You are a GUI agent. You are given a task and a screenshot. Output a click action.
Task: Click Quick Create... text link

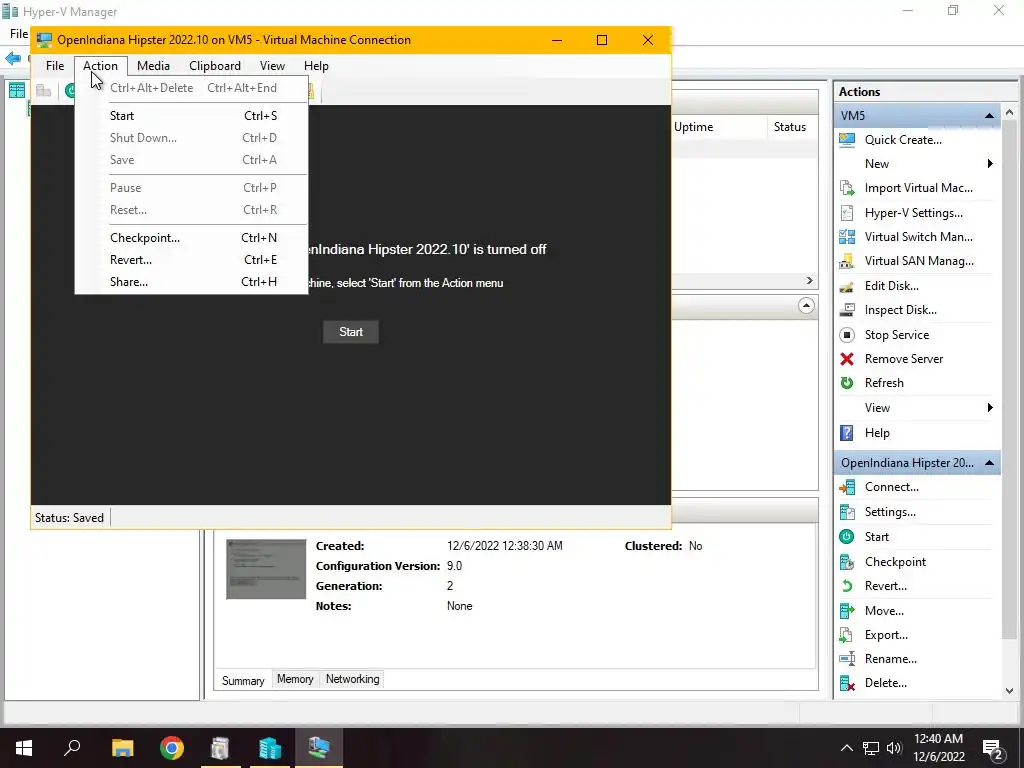point(903,140)
